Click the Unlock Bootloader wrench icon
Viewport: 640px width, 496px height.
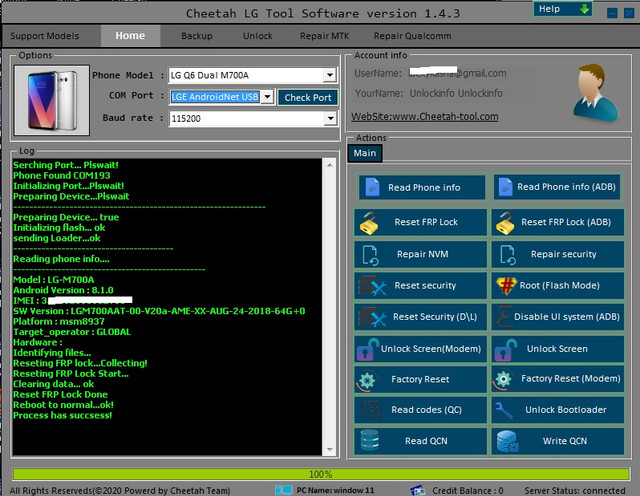(x=506, y=410)
